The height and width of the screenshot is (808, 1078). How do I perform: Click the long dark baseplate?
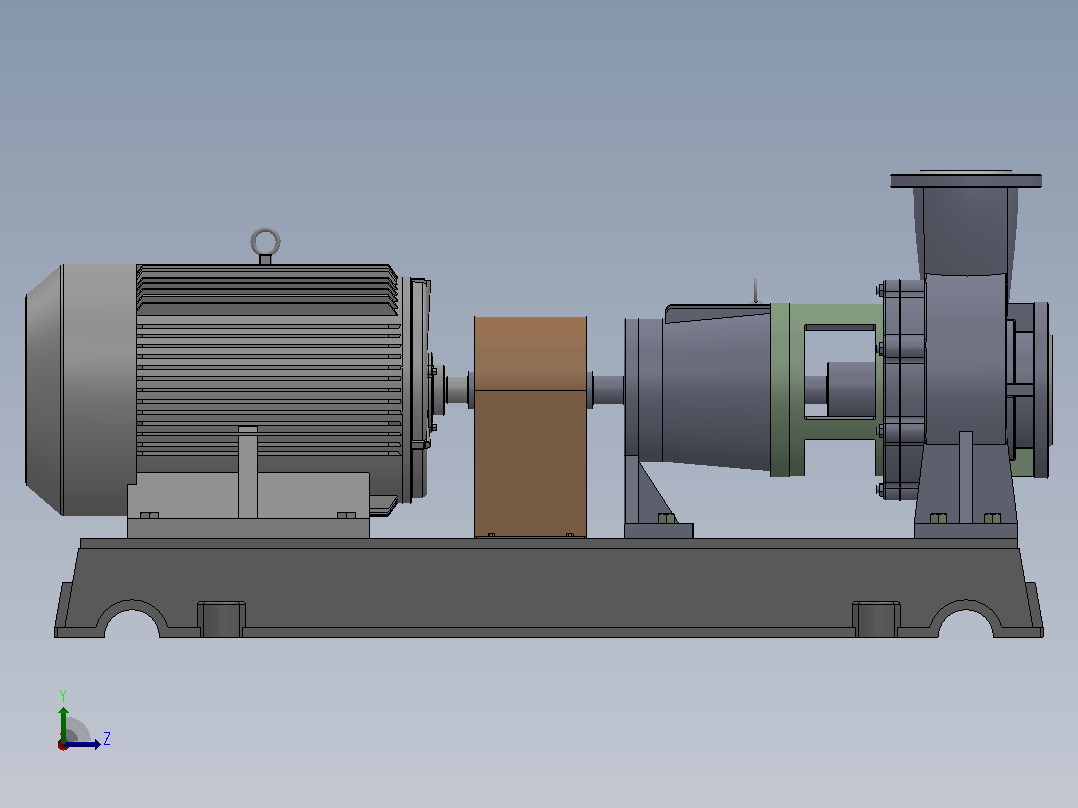(x=549, y=587)
